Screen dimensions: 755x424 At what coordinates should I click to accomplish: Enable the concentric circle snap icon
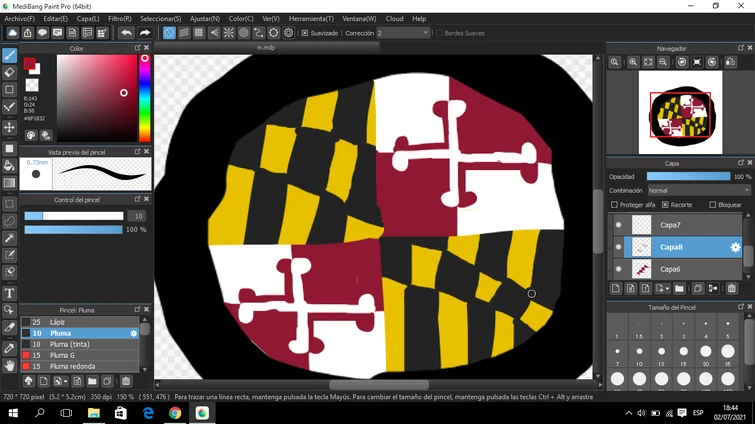[244, 33]
